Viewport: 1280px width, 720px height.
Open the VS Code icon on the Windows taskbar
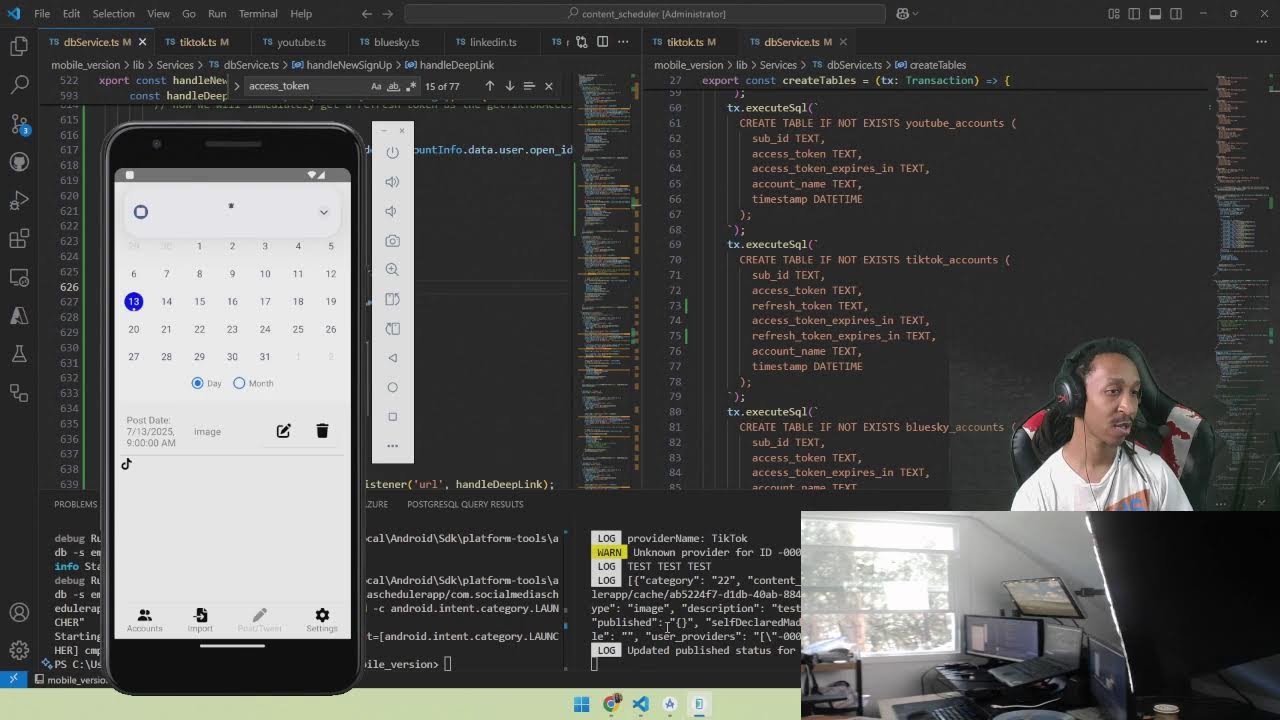click(x=640, y=704)
